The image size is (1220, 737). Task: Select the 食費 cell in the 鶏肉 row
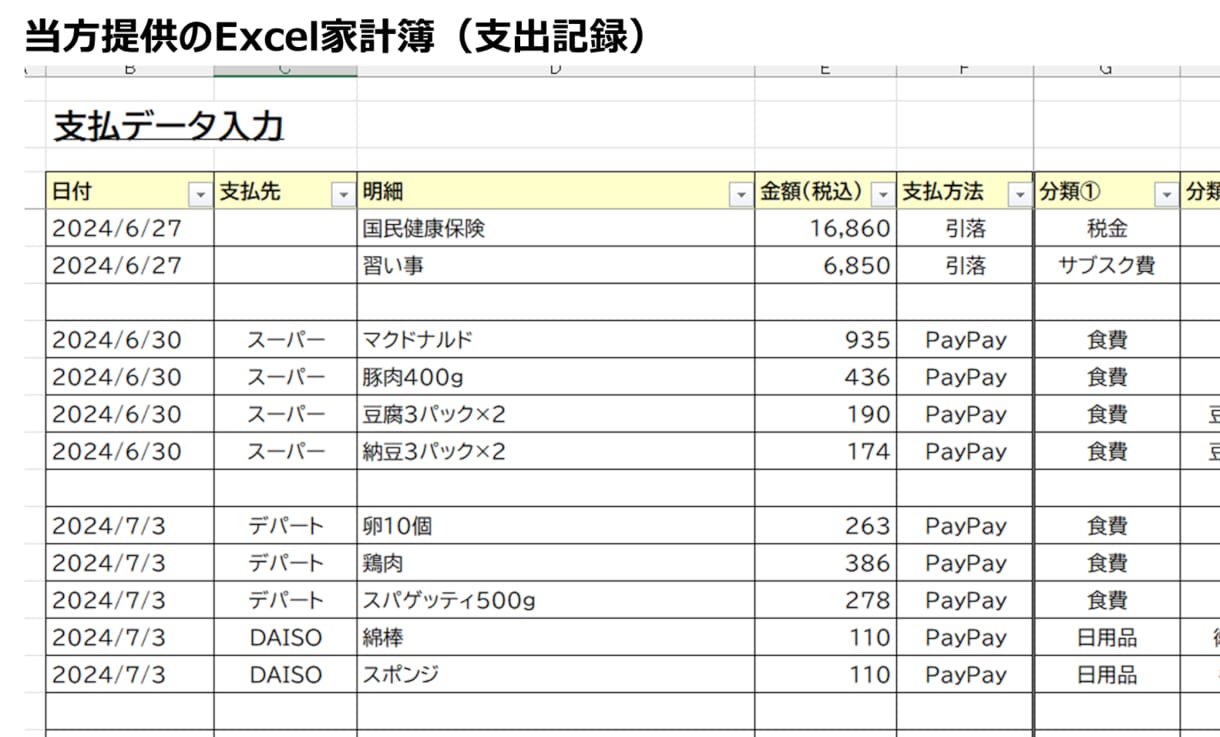[x=1107, y=563]
